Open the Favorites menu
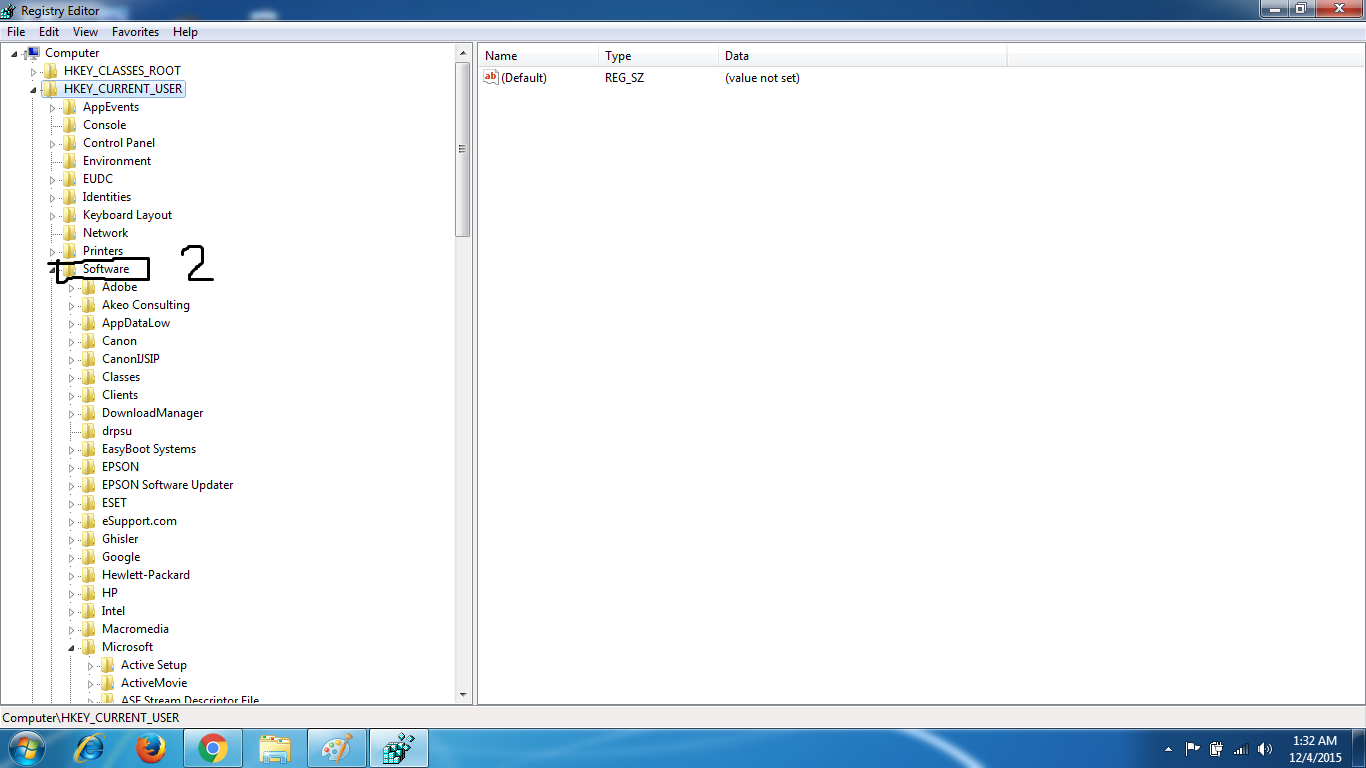1366x768 pixels. (x=135, y=32)
